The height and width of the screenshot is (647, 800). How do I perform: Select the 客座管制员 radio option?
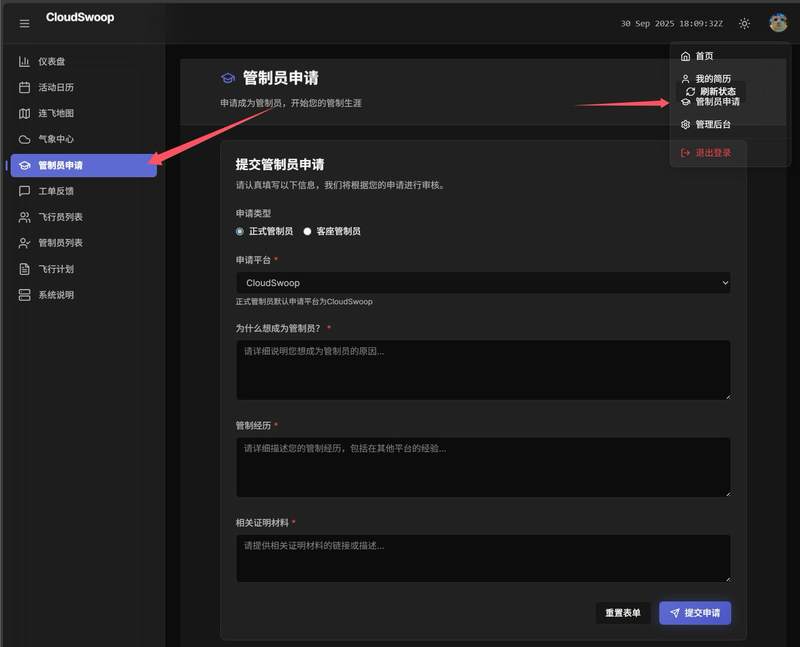click(307, 231)
